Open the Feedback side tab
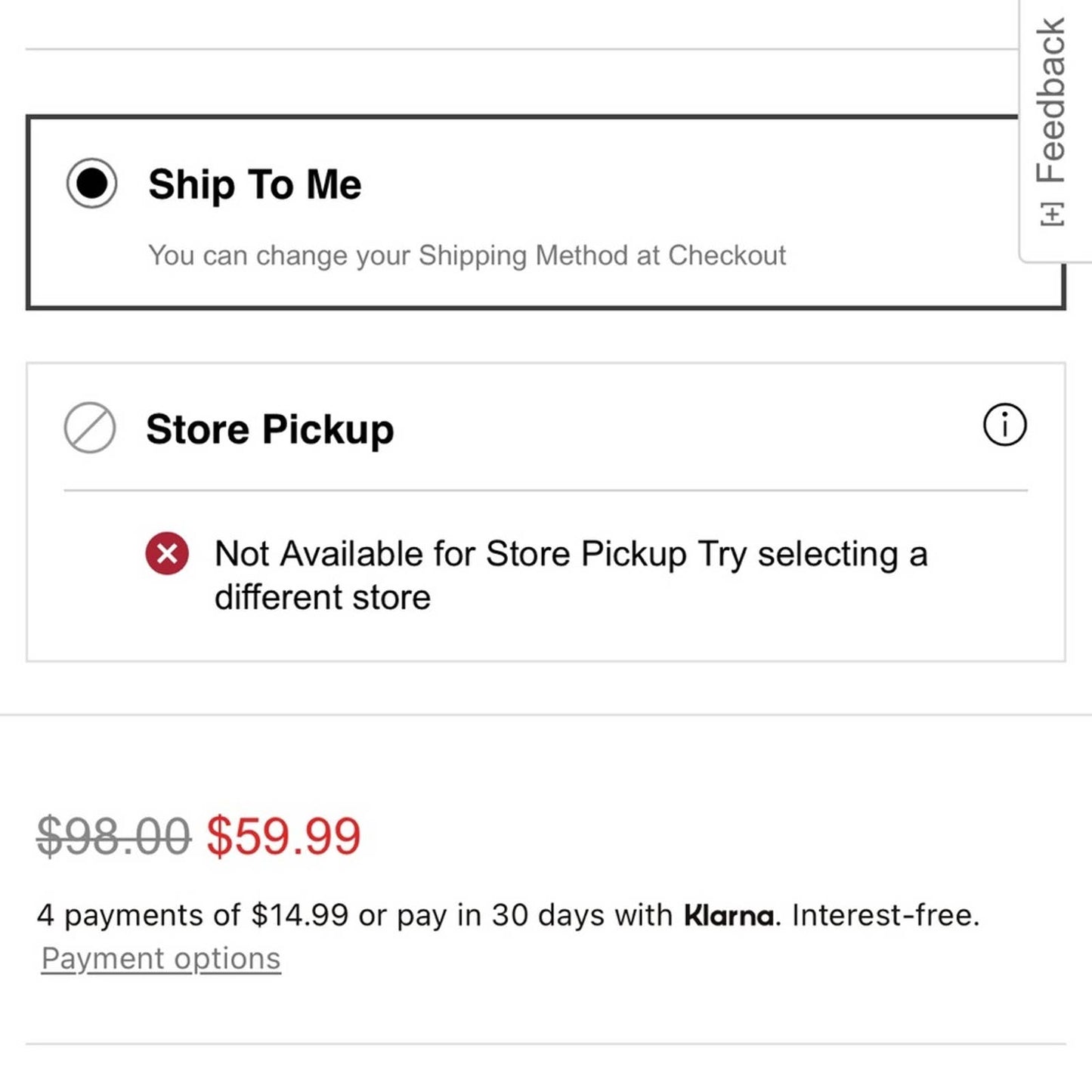 [1052, 102]
